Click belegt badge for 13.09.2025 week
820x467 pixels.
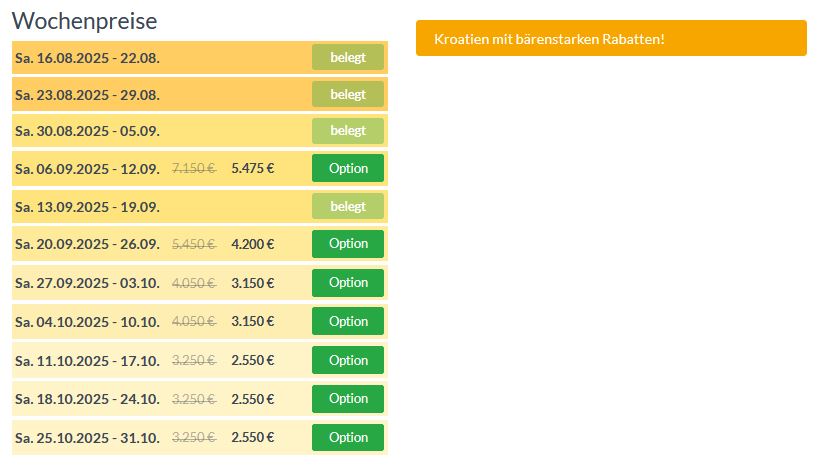pos(348,207)
